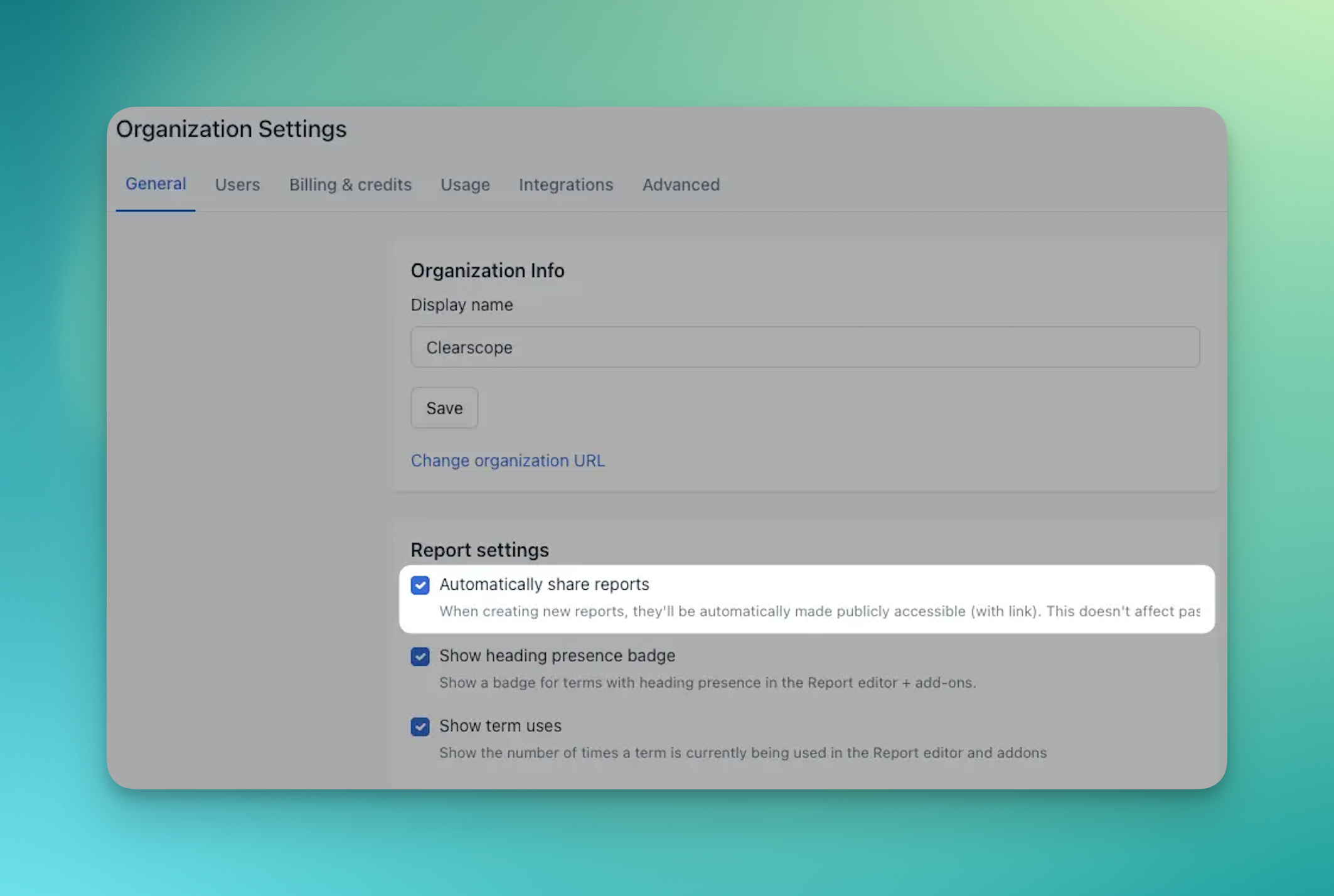Click the Show heading presence badge label
Screen dimensions: 1334x896
[557, 656]
